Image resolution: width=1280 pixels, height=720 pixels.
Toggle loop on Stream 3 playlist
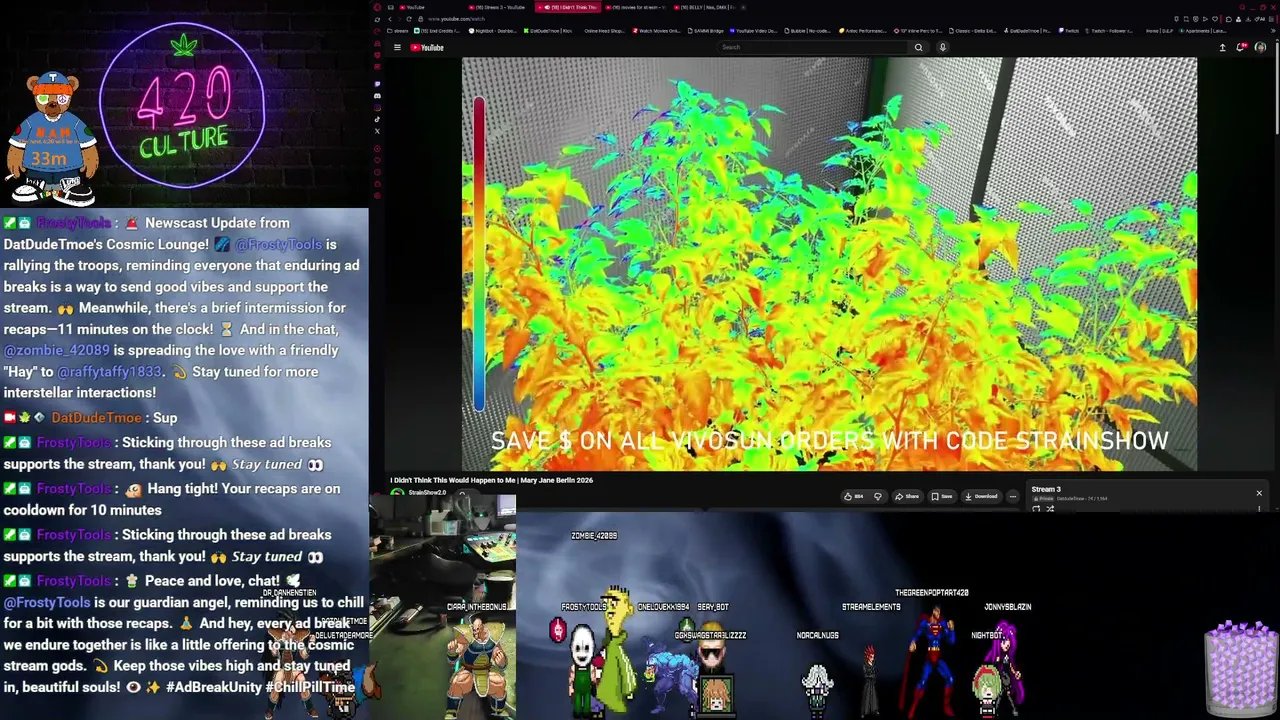[x=1036, y=509]
